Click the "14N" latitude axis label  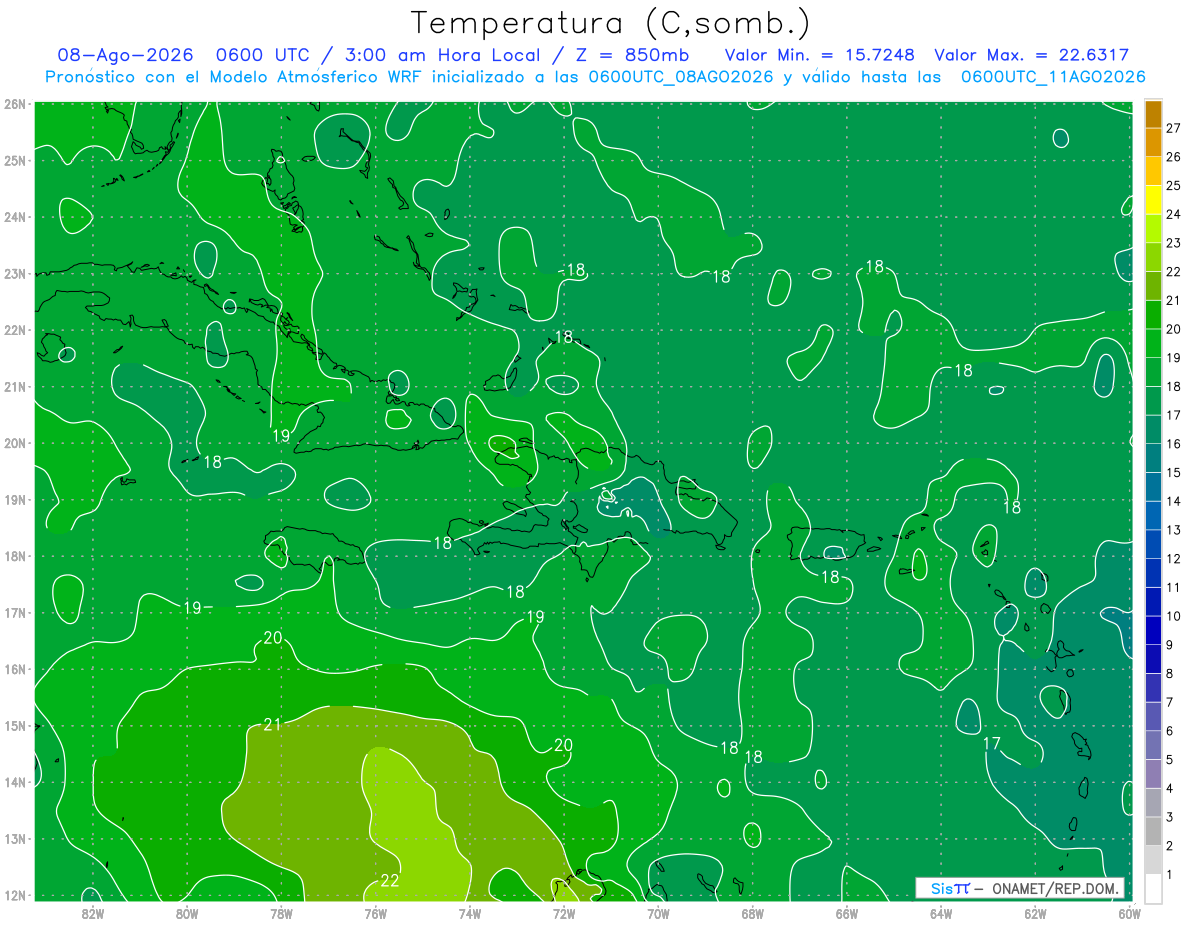14,782
